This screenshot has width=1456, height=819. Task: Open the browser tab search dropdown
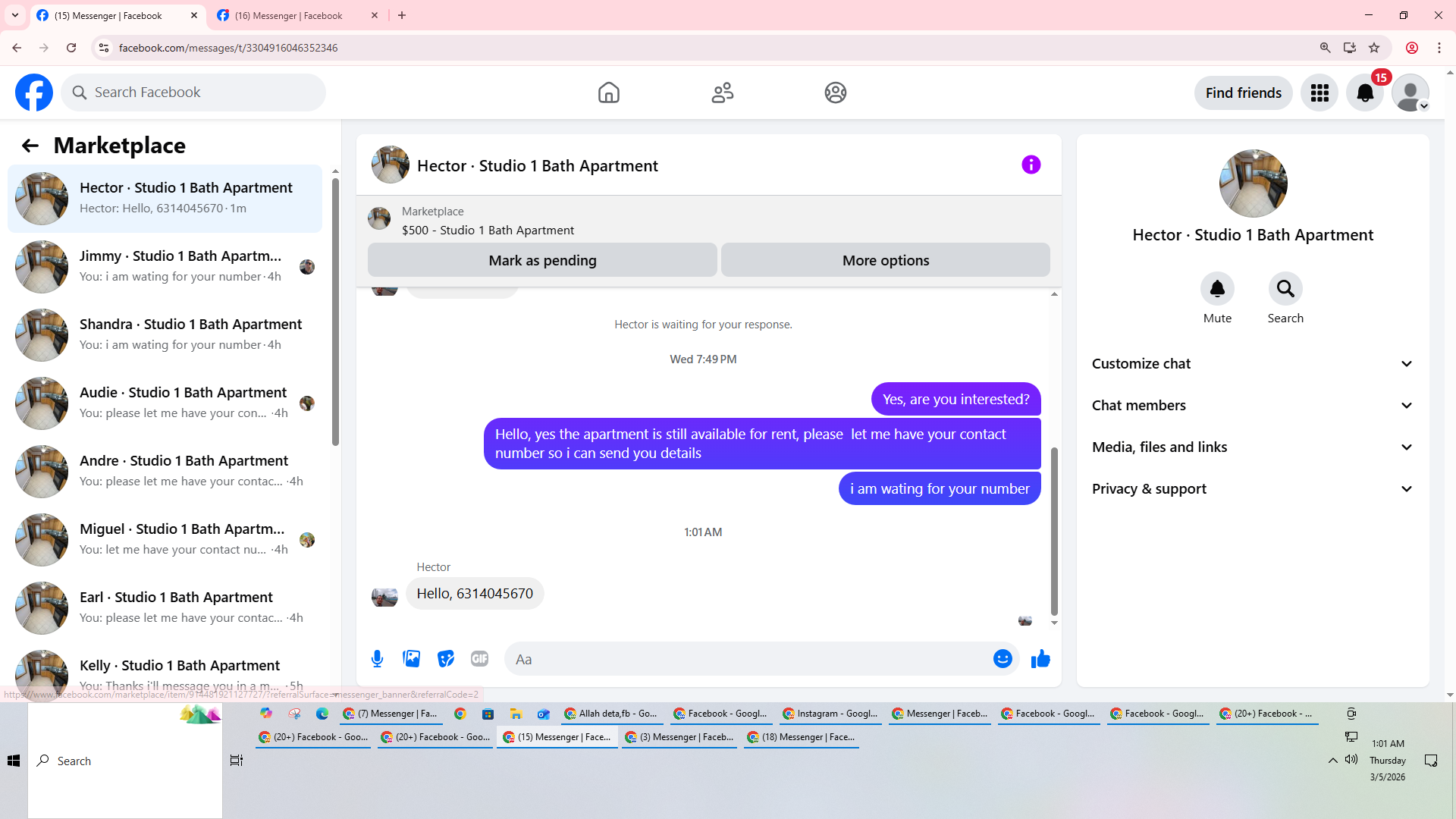[15, 15]
